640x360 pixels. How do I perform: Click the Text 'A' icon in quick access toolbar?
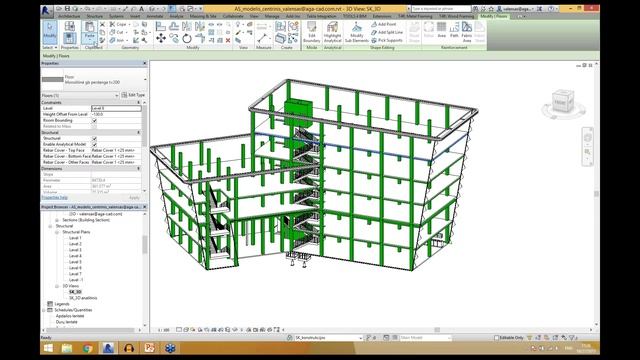[141, 9]
